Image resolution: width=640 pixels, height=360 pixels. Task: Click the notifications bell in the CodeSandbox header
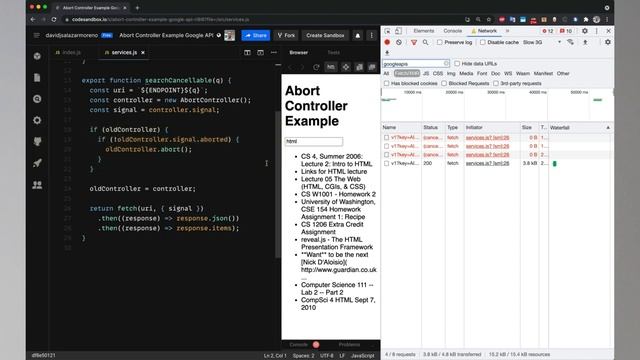(358, 36)
